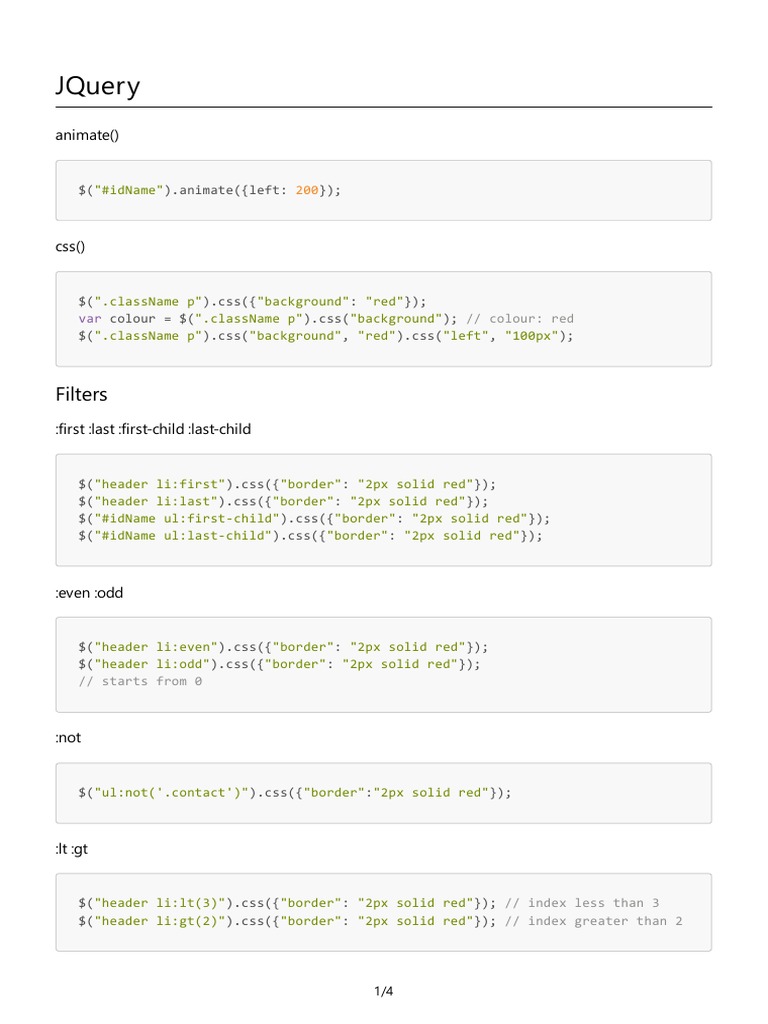Click the animate() section label
The width and height of the screenshot is (768, 1024).
point(87,134)
